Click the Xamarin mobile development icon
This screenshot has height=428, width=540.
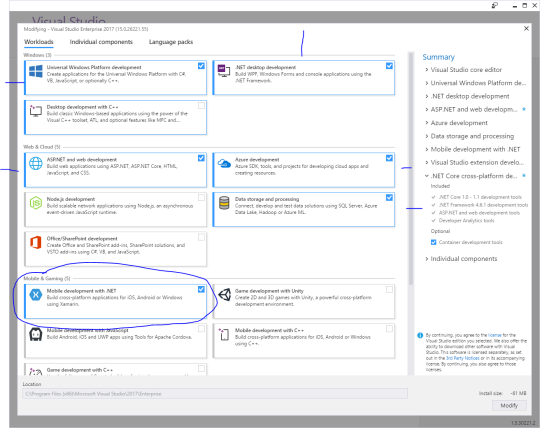tap(36, 295)
